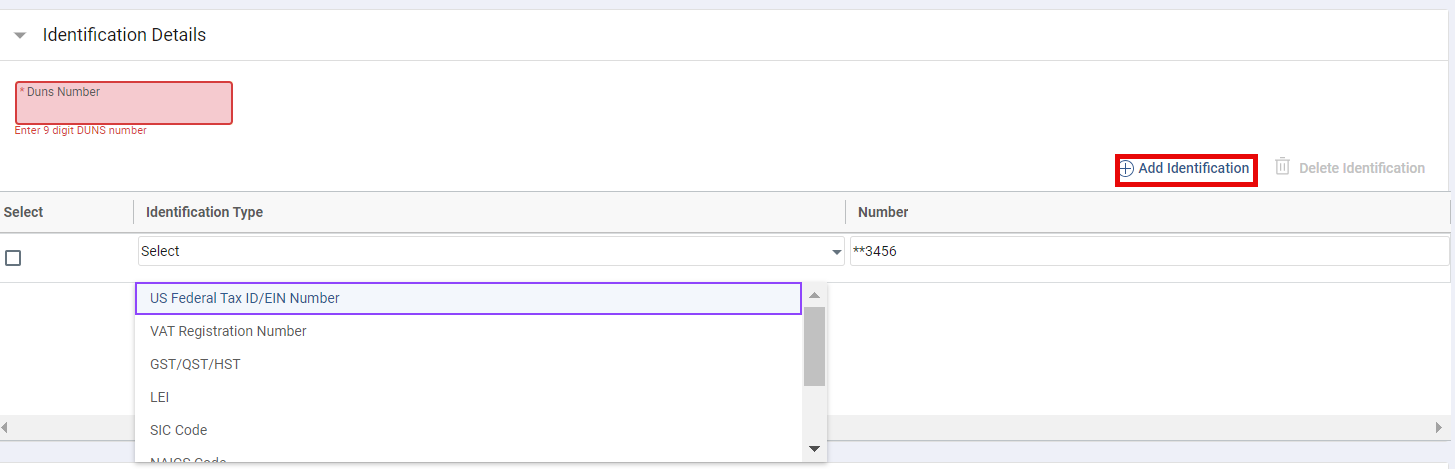Image resolution: width=1455 pixels, height=469 pixels.
Task: Click the Number field containing **3456
Action: tap(1148, 252)
